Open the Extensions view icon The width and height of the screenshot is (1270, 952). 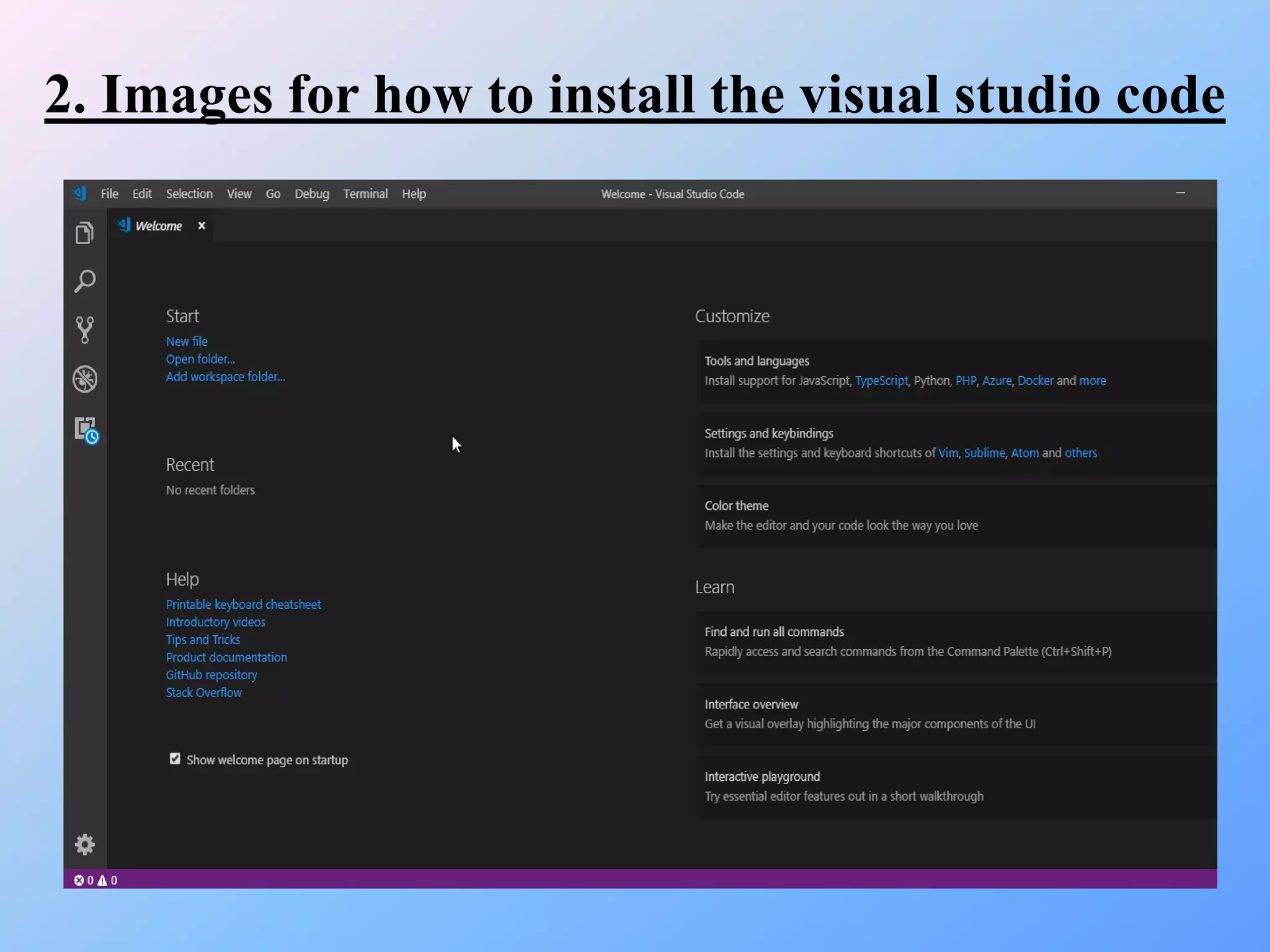[x=86, y=430]
